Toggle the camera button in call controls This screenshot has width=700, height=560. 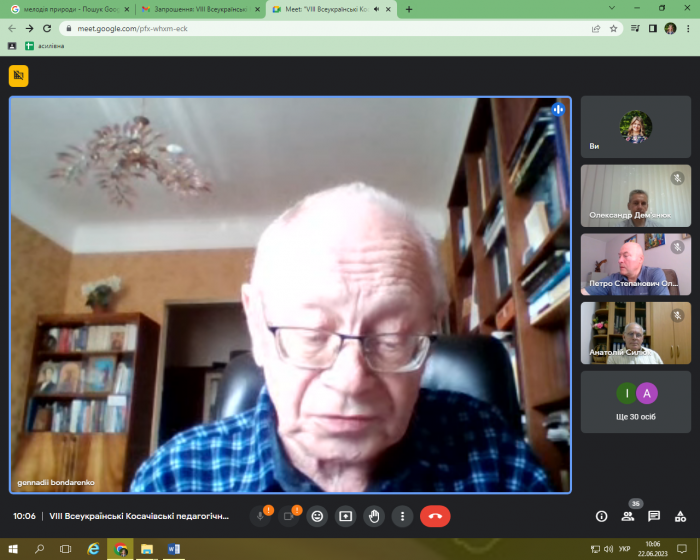(x=289, y=516)
